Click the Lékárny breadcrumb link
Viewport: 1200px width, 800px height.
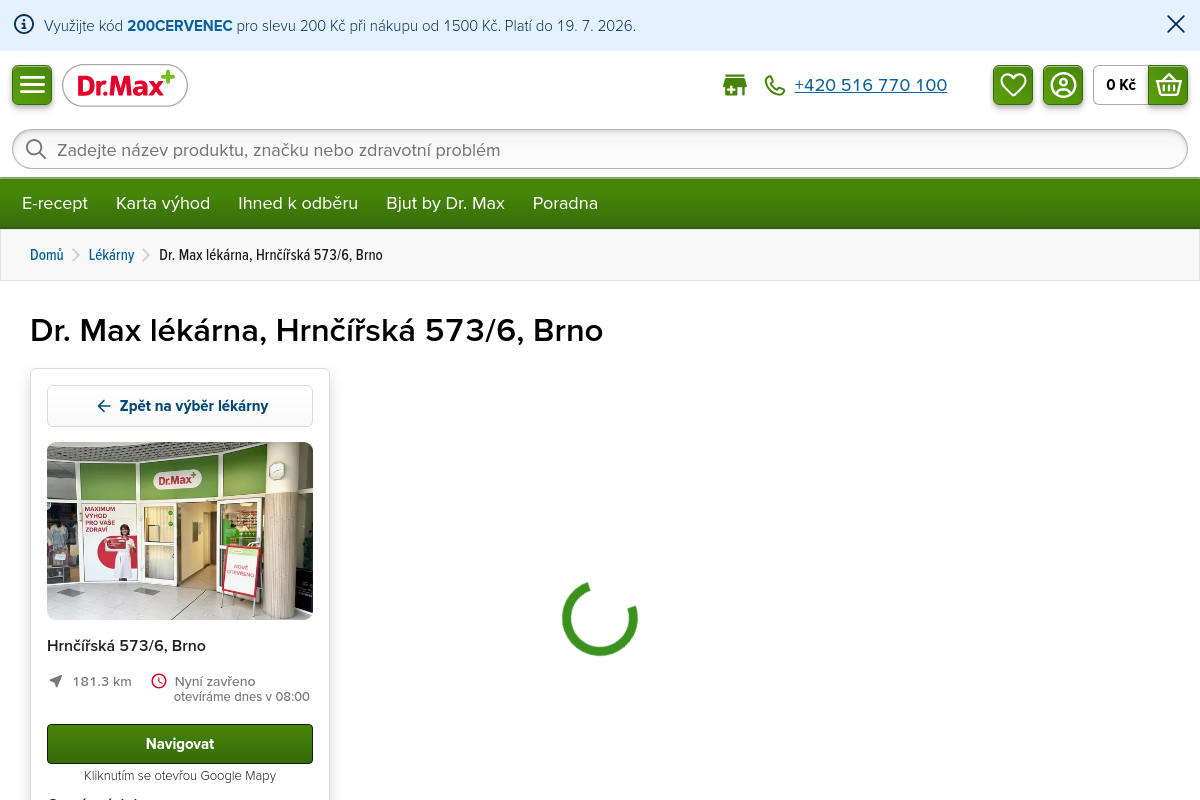[x=111, y=255]
